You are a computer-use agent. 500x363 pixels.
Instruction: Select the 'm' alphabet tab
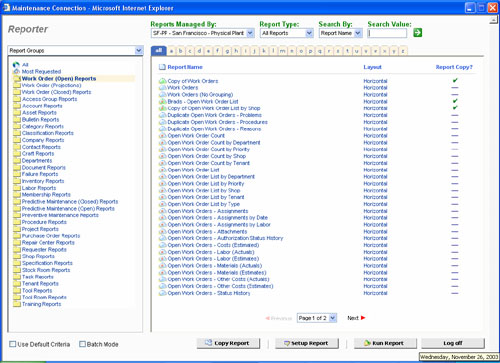click(282, 51)
